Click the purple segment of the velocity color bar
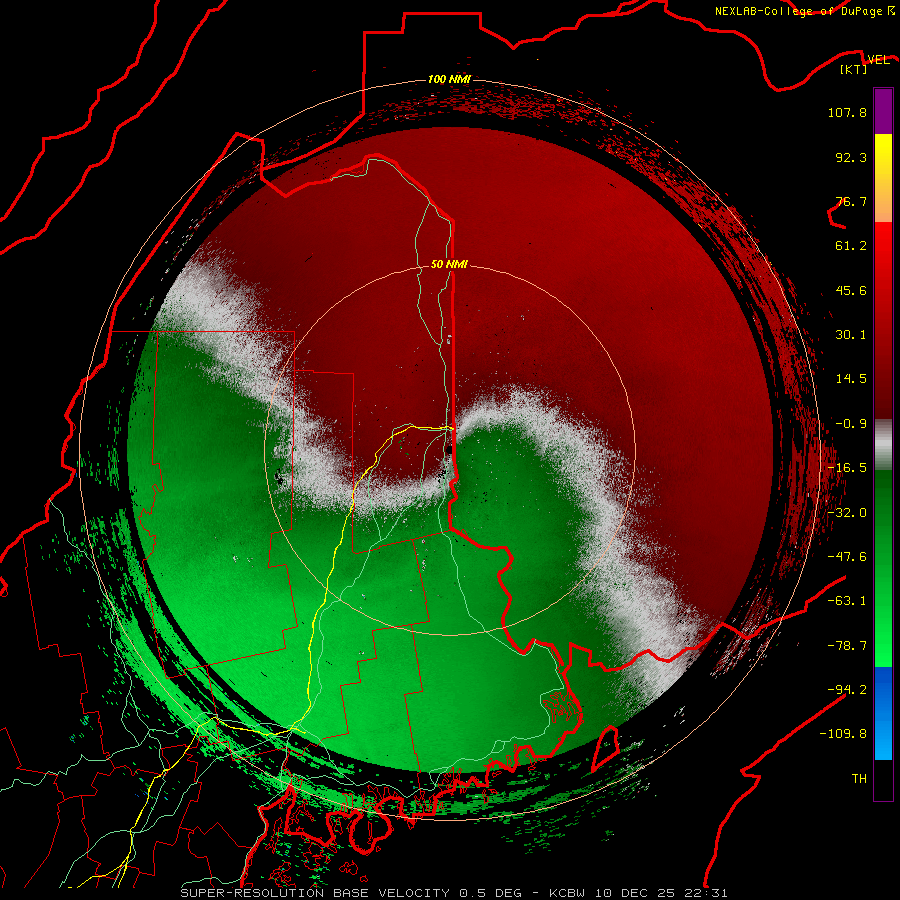Viewport: 900px width, 900px height. point(883,111)
